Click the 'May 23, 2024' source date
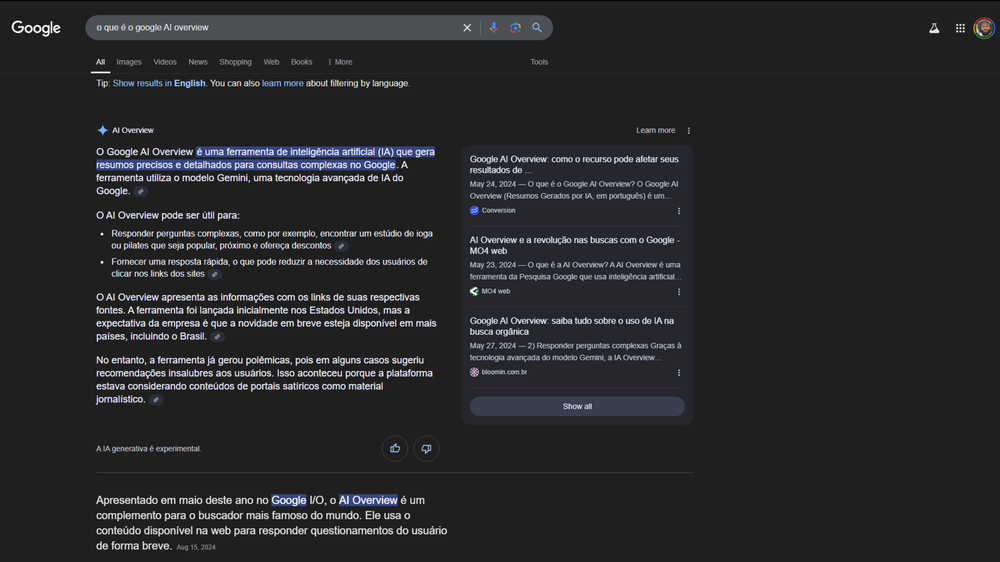Image resolution: width=1000 pixels, height=562 pixels. tap(493, 265)
